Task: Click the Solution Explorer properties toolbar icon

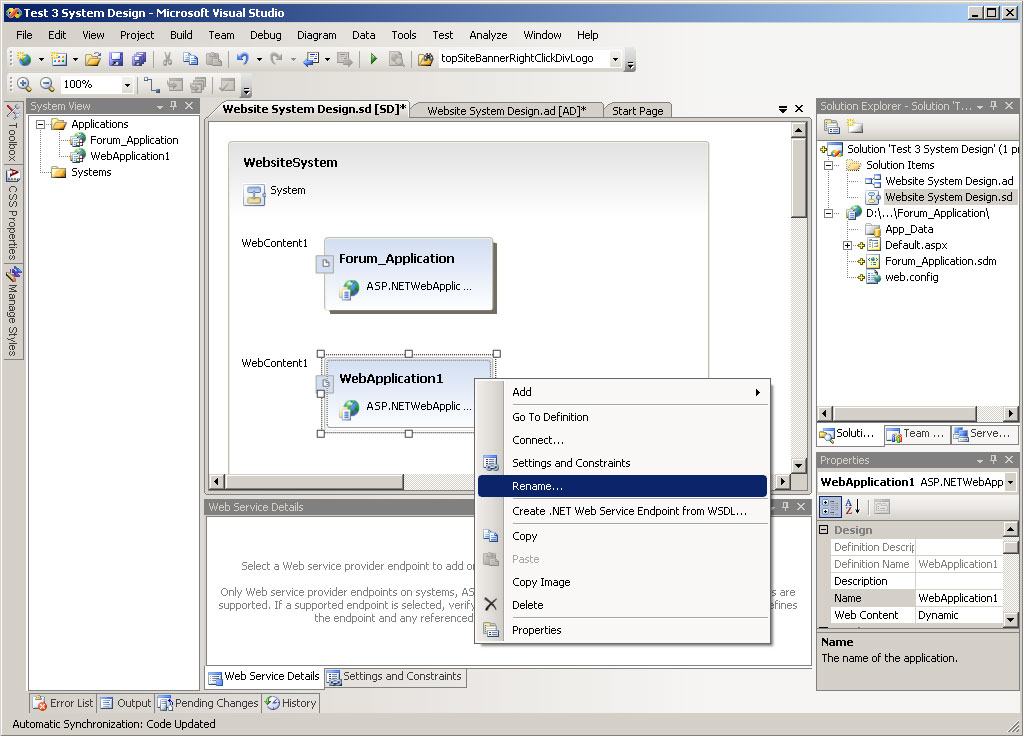Action: point(831,127)
